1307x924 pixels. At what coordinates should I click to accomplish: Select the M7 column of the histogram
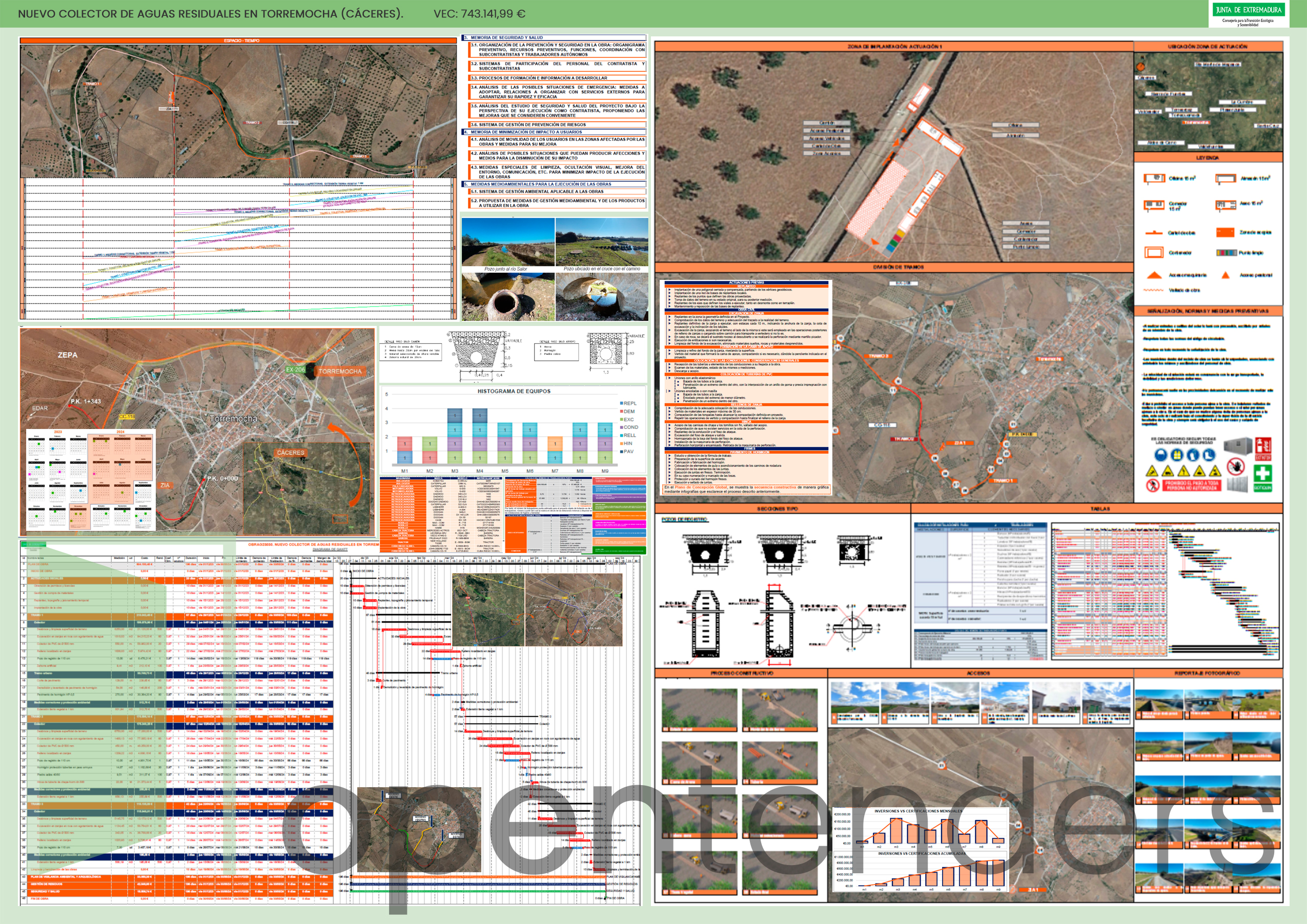point(555,450)
